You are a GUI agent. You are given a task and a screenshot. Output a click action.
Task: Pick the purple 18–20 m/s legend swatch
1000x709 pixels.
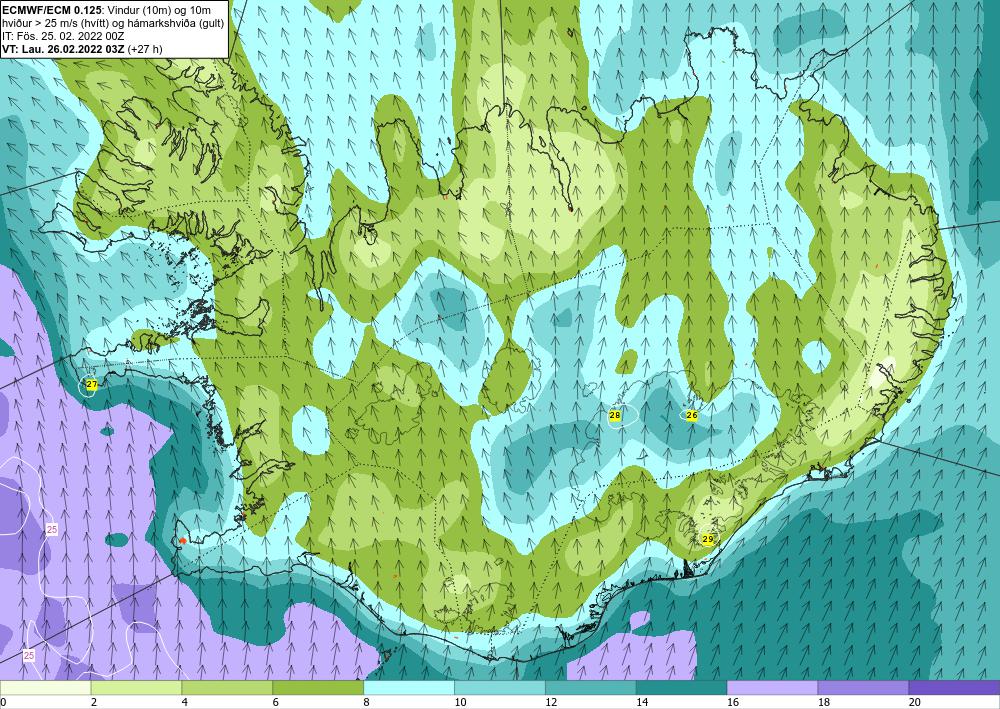pyautogui.click(x=863, y=688)
